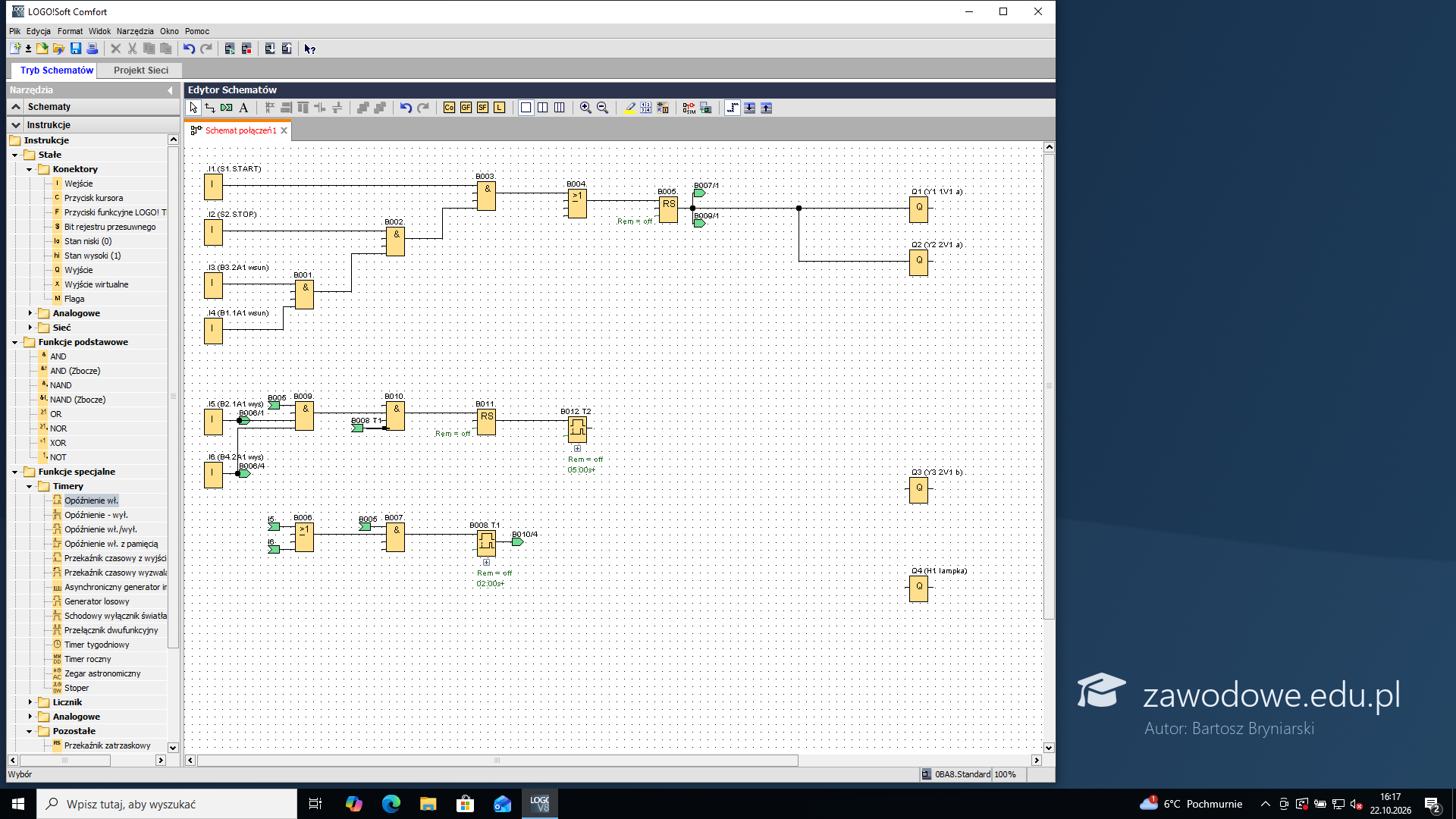This screenshot has height=819, width=1456.
Task: Collapse the Instrukcje section chevron
Action: (x=15, y=125)
